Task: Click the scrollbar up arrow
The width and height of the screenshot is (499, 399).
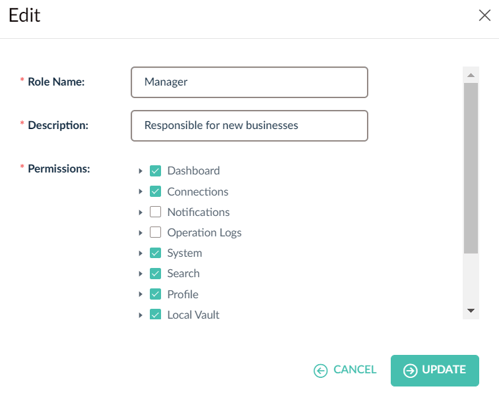Action: (471, 75)
